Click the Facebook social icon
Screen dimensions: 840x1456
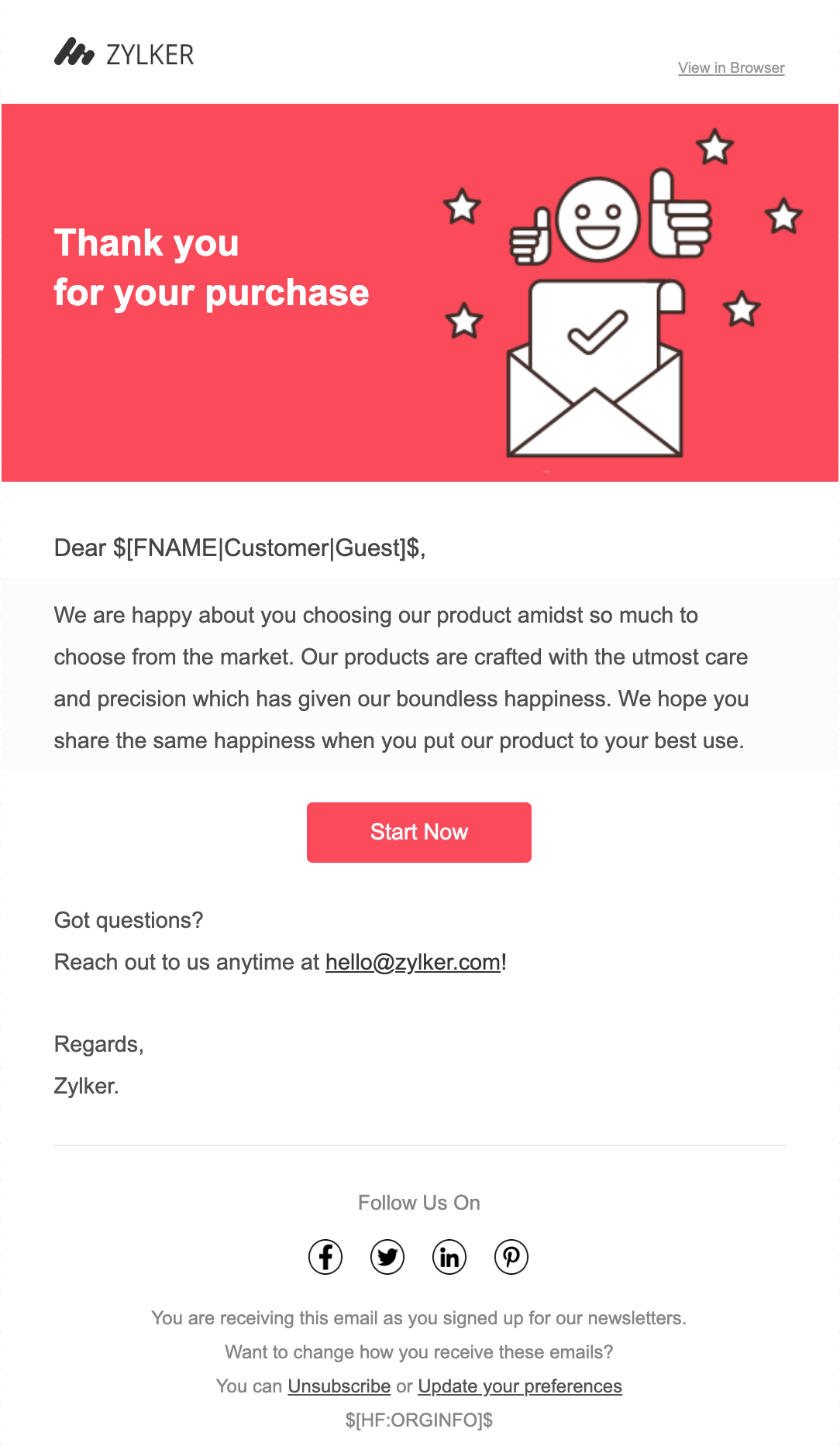click(x=325, y=1257)
